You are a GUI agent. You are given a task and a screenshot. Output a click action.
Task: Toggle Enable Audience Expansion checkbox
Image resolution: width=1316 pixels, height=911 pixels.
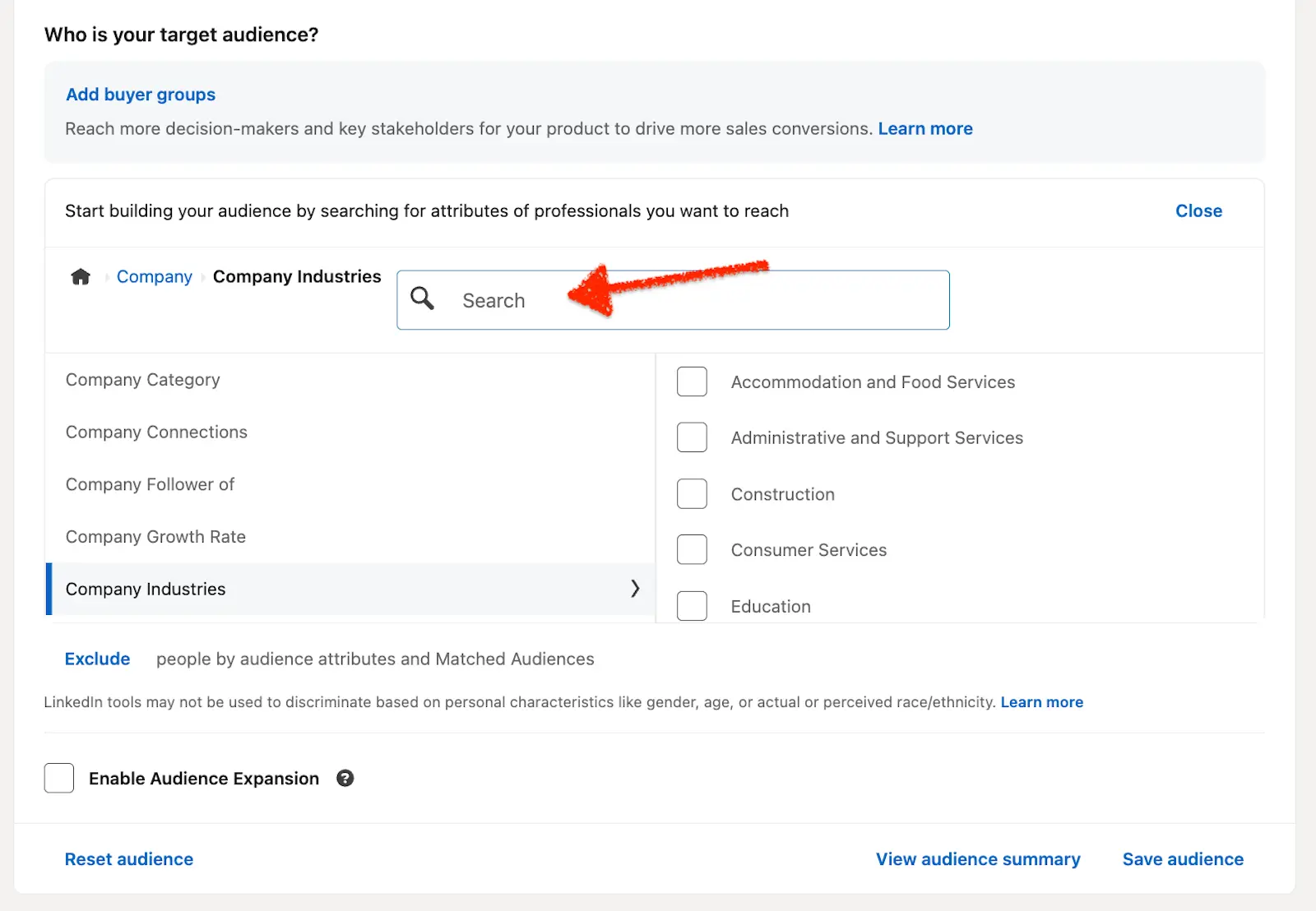pyautogui.click(x=59, y=779)
